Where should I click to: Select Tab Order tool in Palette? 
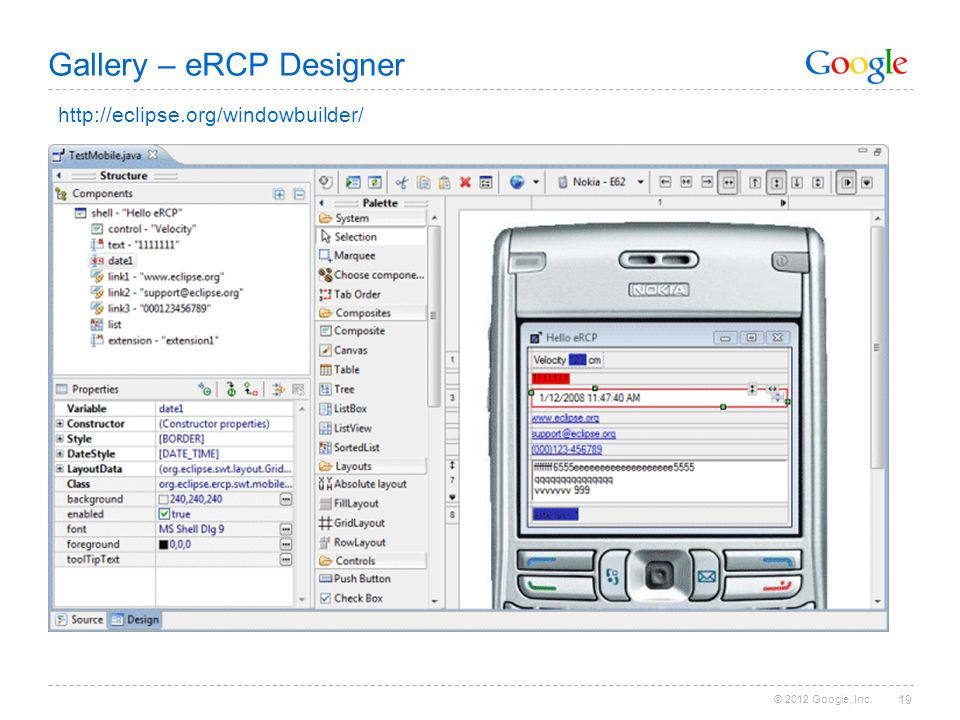(x=350, y=294)
